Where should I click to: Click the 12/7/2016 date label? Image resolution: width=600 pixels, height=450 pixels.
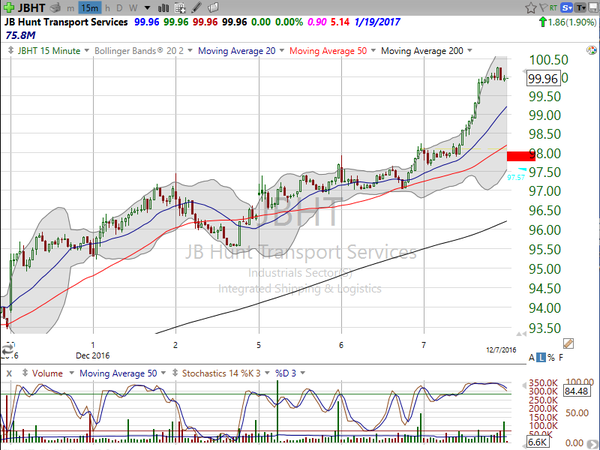coord(501,350)
